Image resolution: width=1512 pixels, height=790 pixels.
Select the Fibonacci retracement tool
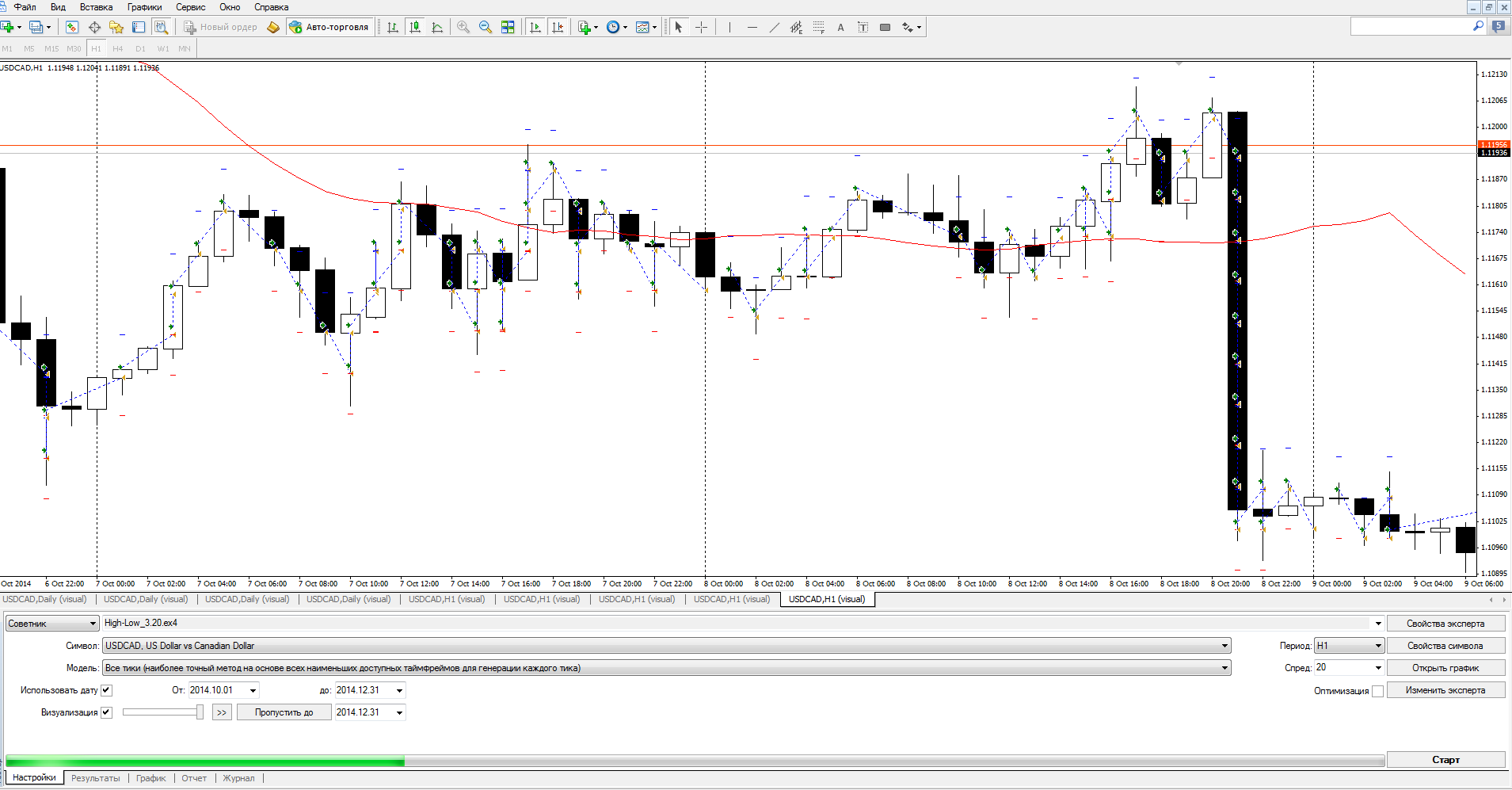(x=818, y=27)
